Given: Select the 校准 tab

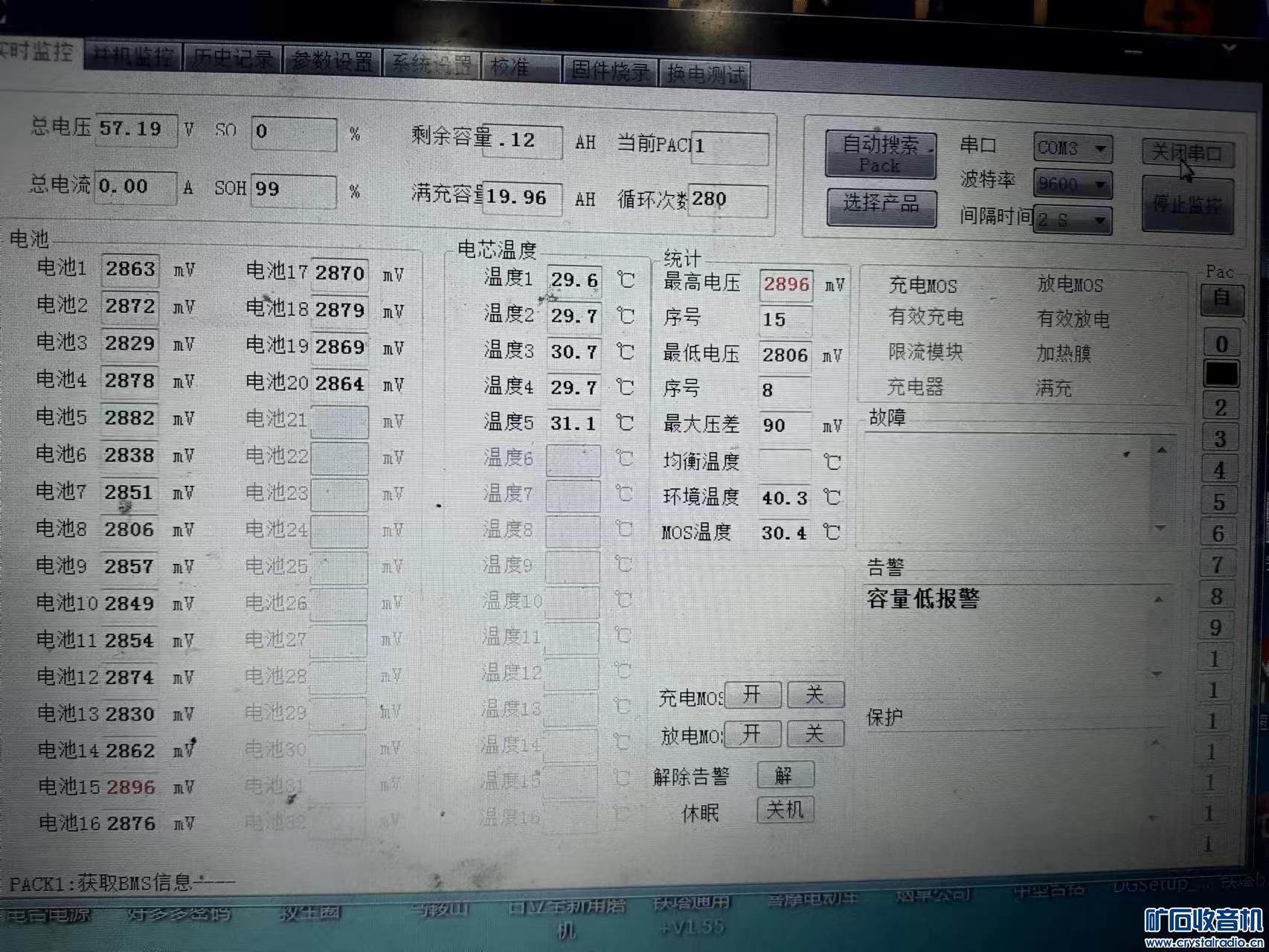Looking at the screenshot, I should [521, 67].
